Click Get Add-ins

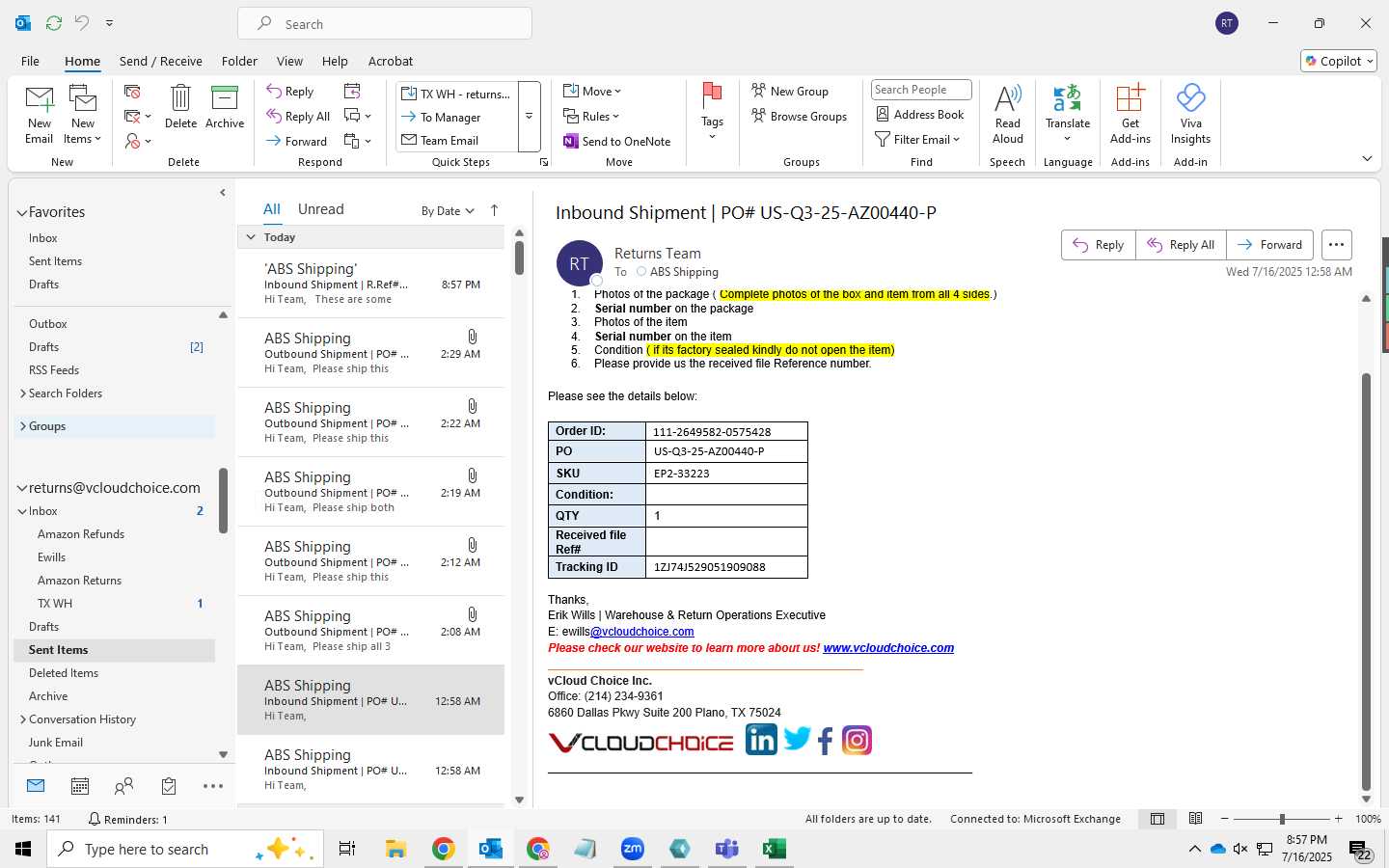1130,114
